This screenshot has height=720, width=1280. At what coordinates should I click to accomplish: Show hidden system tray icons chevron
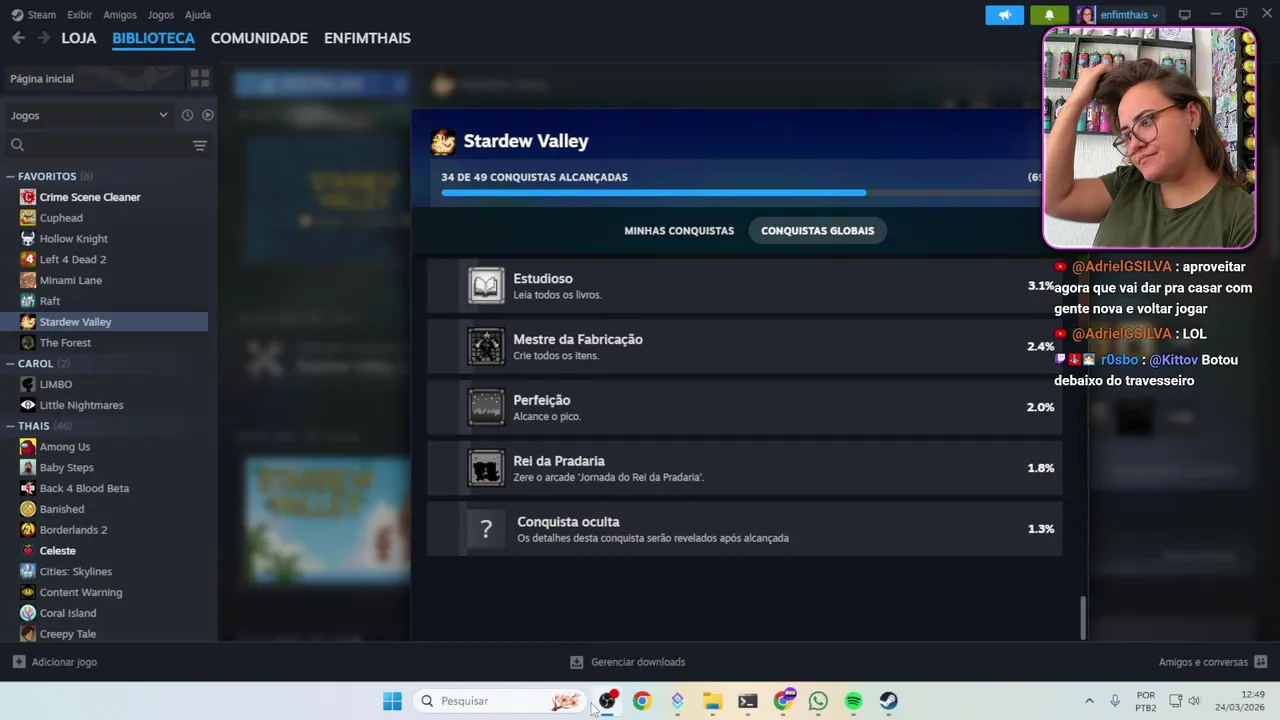tap(1089, 701)
